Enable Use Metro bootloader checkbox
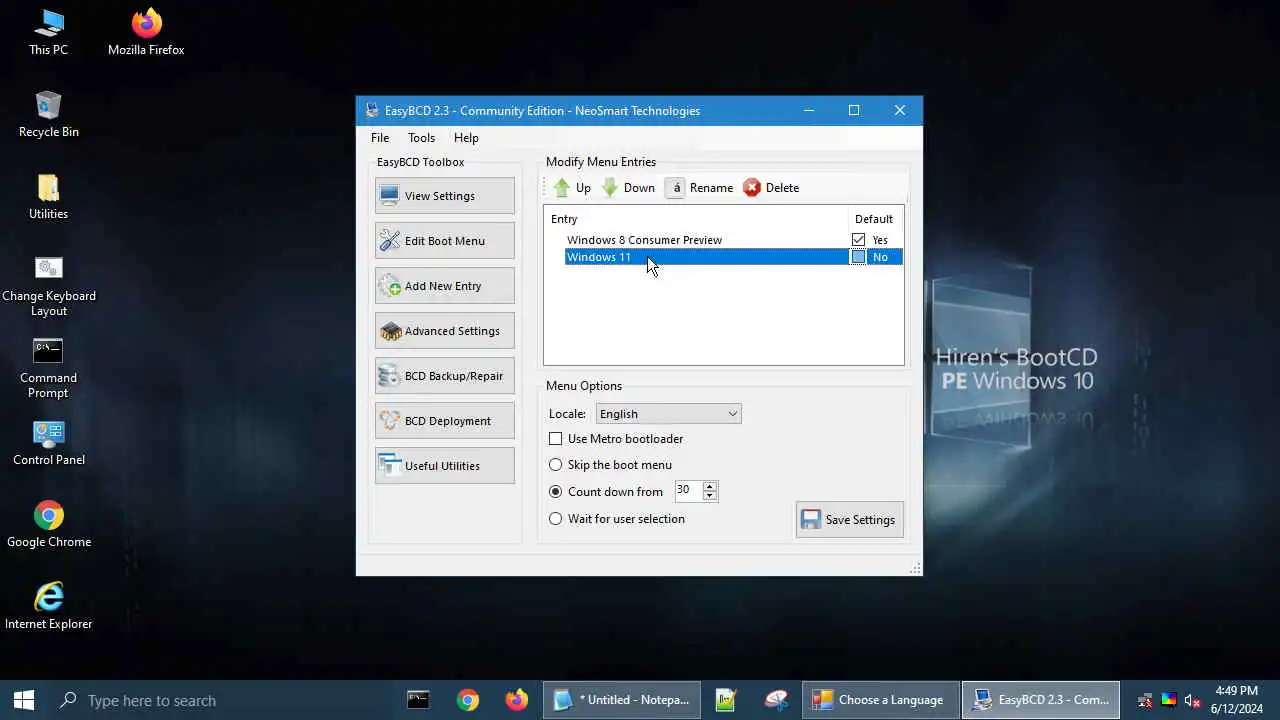This screenshot has height=720, width=1280. pyautogui.click(x=556, y=439)
